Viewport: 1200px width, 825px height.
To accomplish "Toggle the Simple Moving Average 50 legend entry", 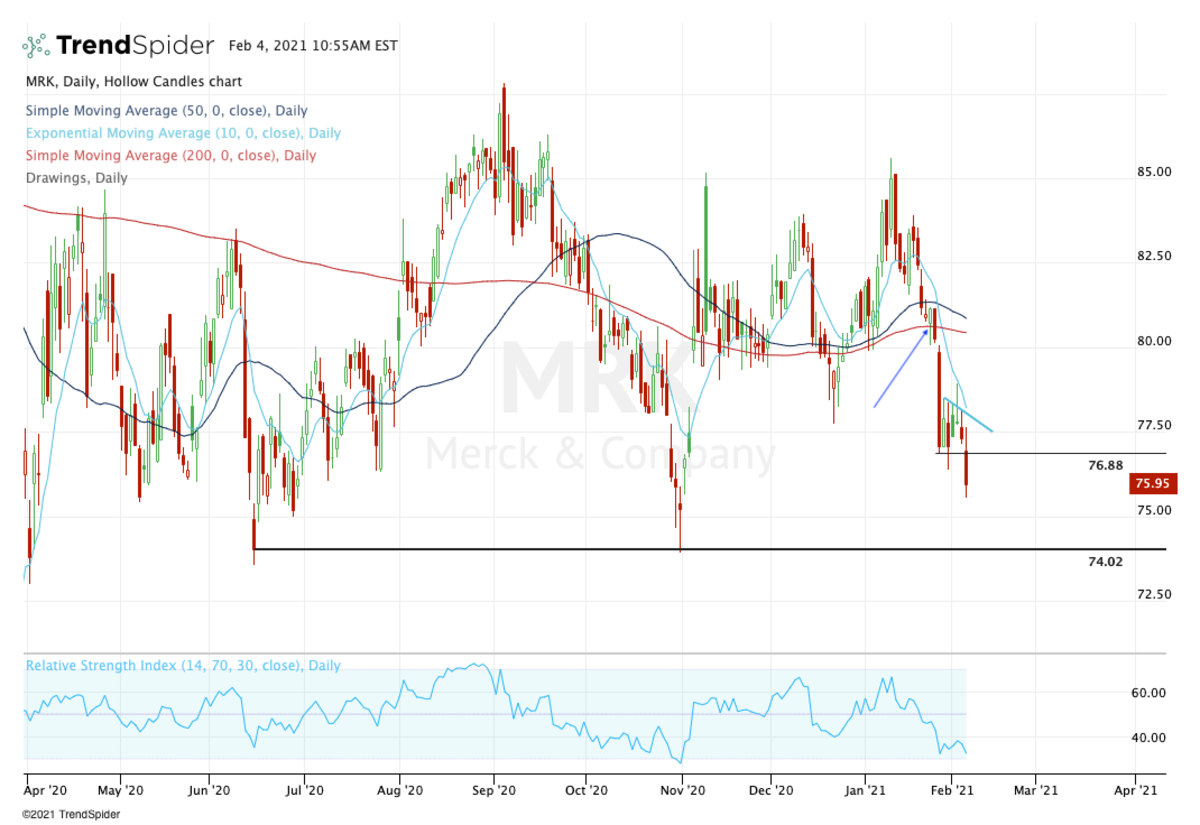I will pyautogui.click(x=165, y=111).
